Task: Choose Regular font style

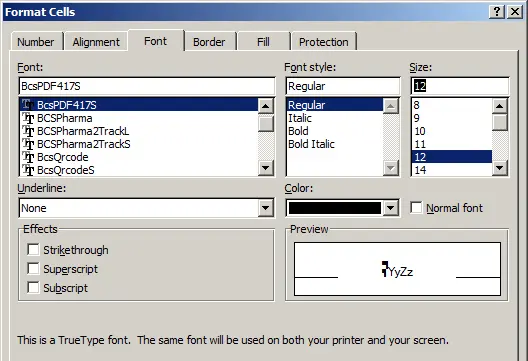Action: [x=335, y=105]
